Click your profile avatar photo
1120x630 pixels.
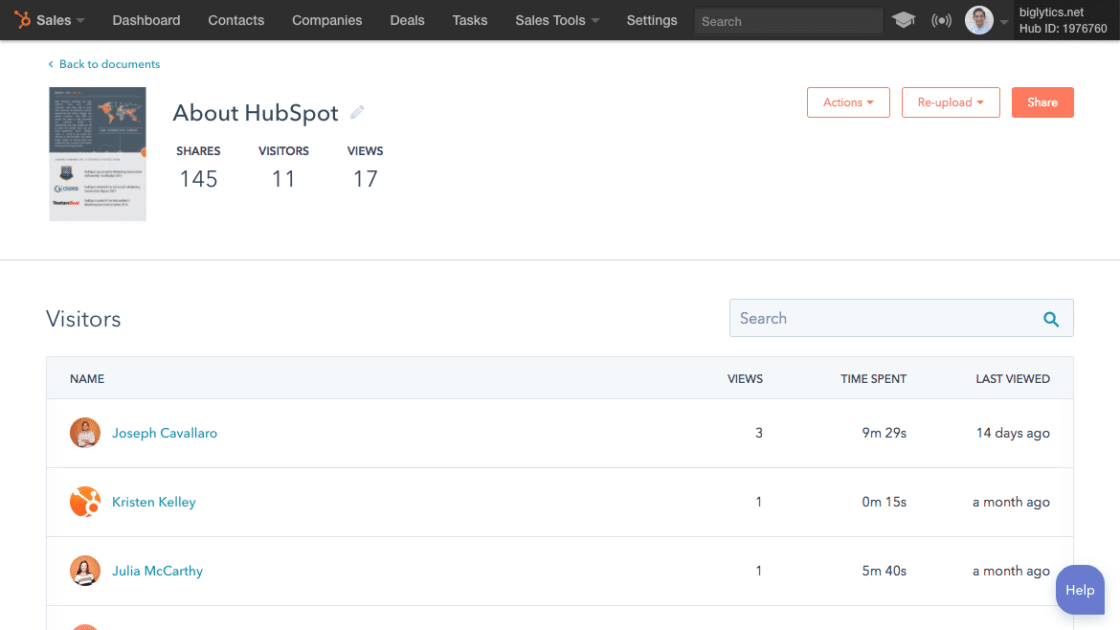[x=979, y=19]
